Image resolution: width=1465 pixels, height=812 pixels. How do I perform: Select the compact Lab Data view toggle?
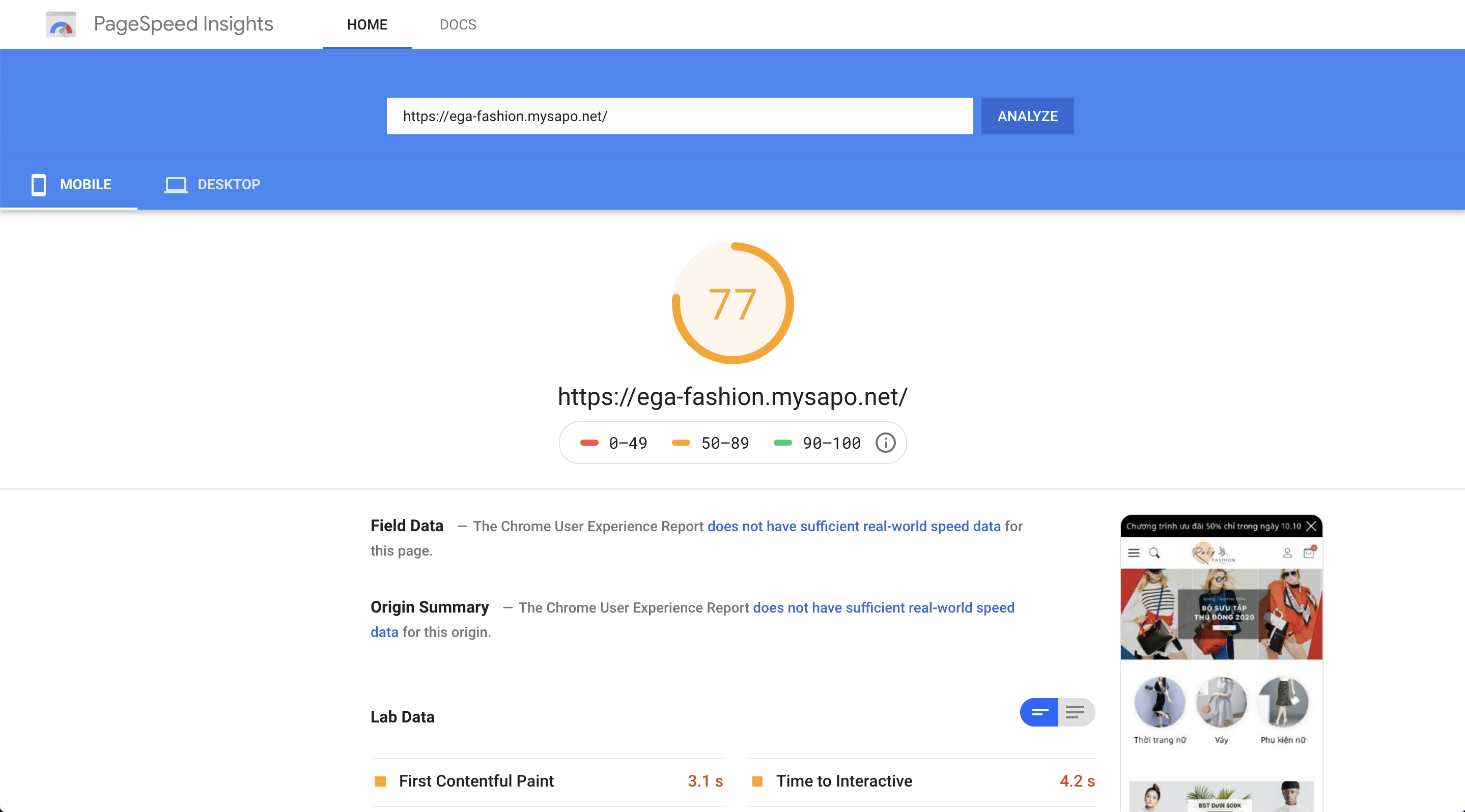(1038, 712)
